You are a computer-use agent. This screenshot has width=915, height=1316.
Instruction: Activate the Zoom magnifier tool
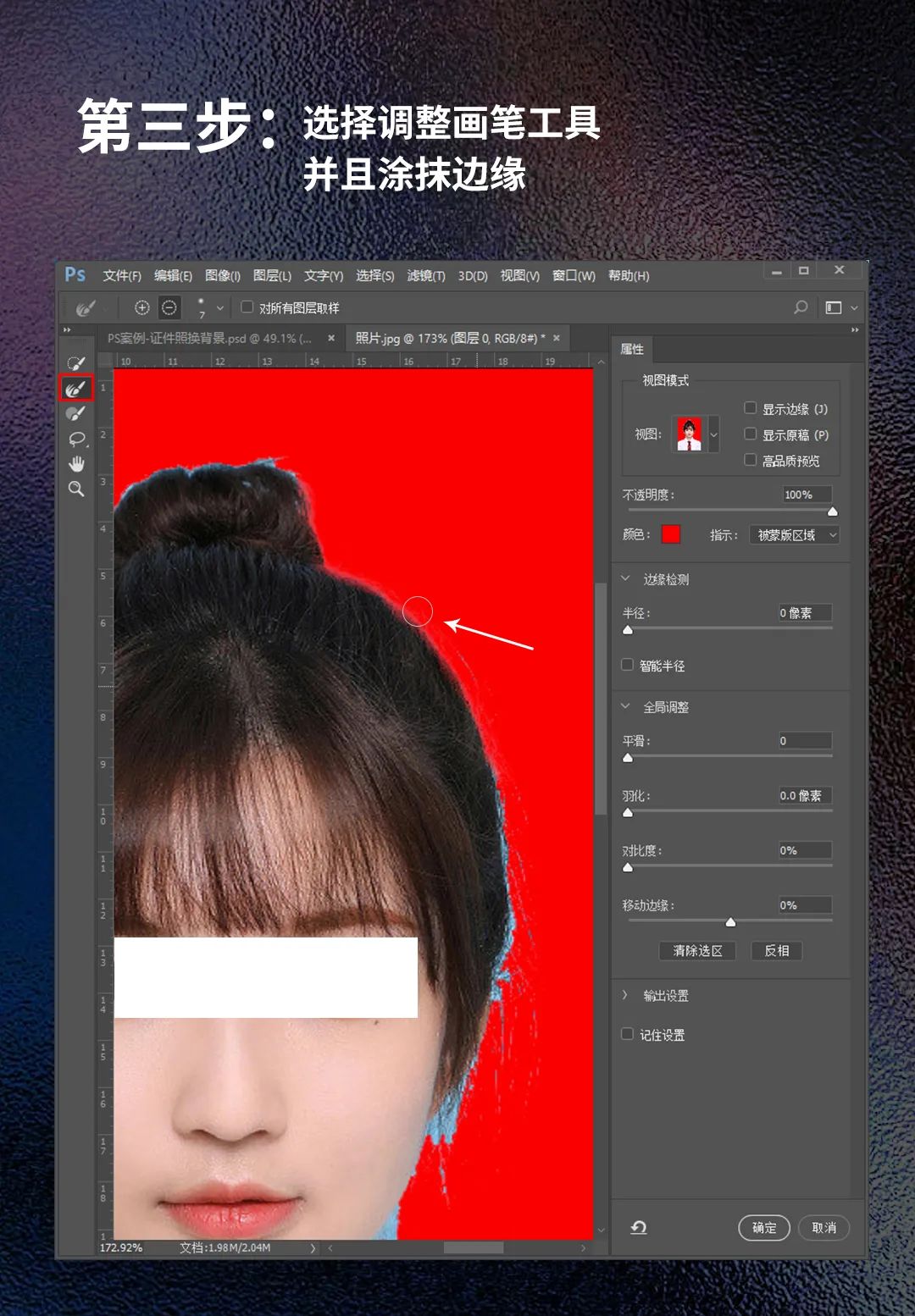coord(76,489)
